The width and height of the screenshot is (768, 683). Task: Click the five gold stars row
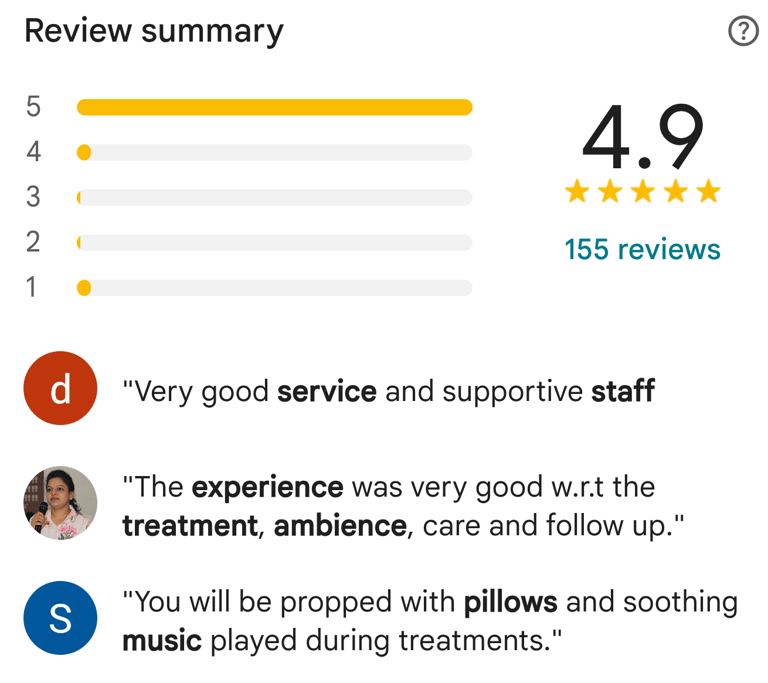click(643, 191)
